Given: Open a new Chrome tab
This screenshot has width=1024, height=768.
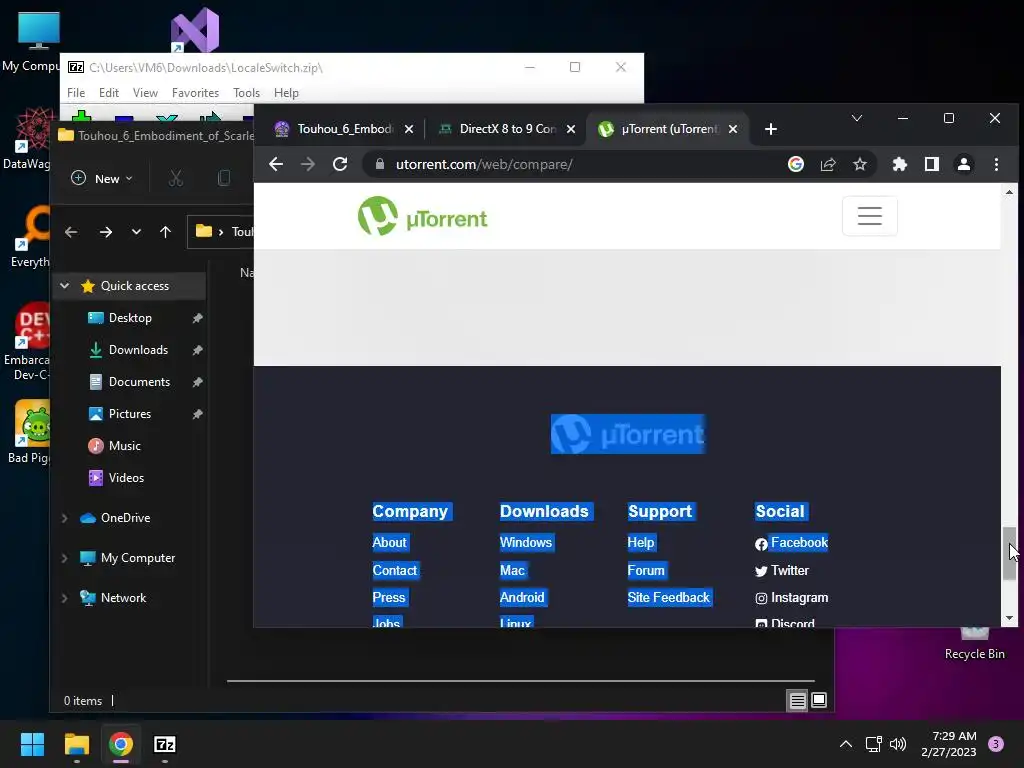Looking at the screenshot, I should click(x=771, y=129).
